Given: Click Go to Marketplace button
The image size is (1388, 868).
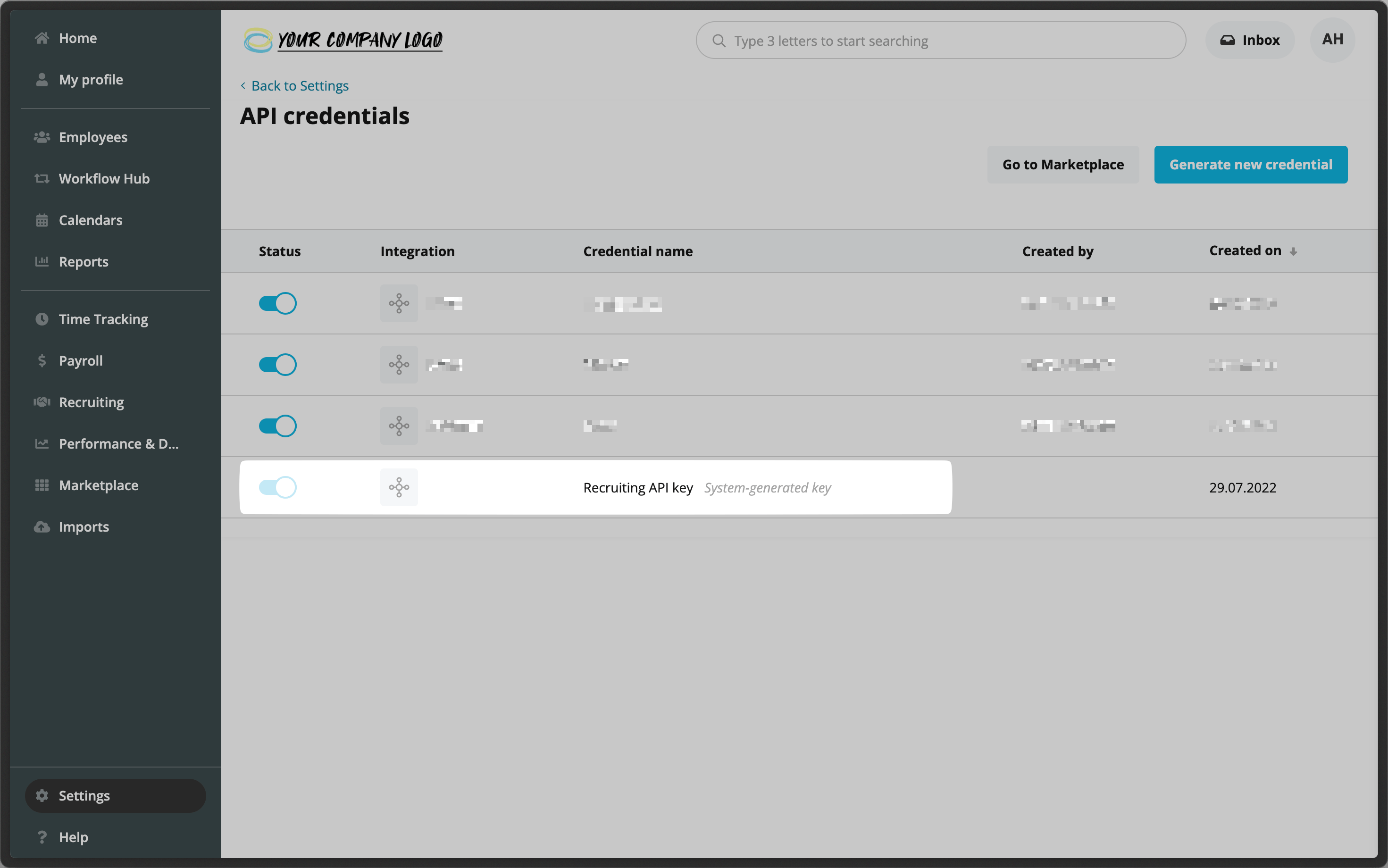Looking at the screenshot, I should click(1063, 165).
